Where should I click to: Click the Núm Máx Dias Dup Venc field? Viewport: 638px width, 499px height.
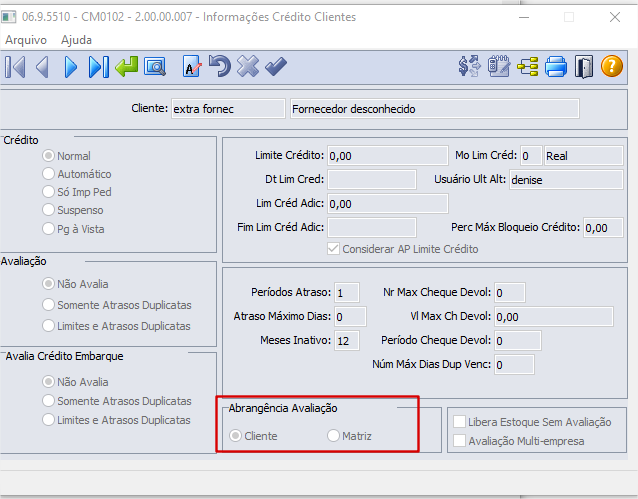514,364
